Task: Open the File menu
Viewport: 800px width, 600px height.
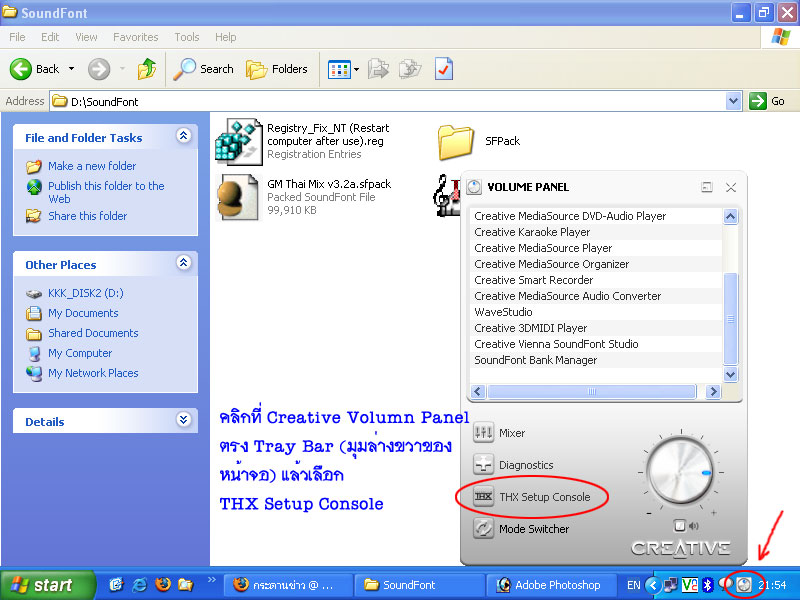Action: [17, 37]
